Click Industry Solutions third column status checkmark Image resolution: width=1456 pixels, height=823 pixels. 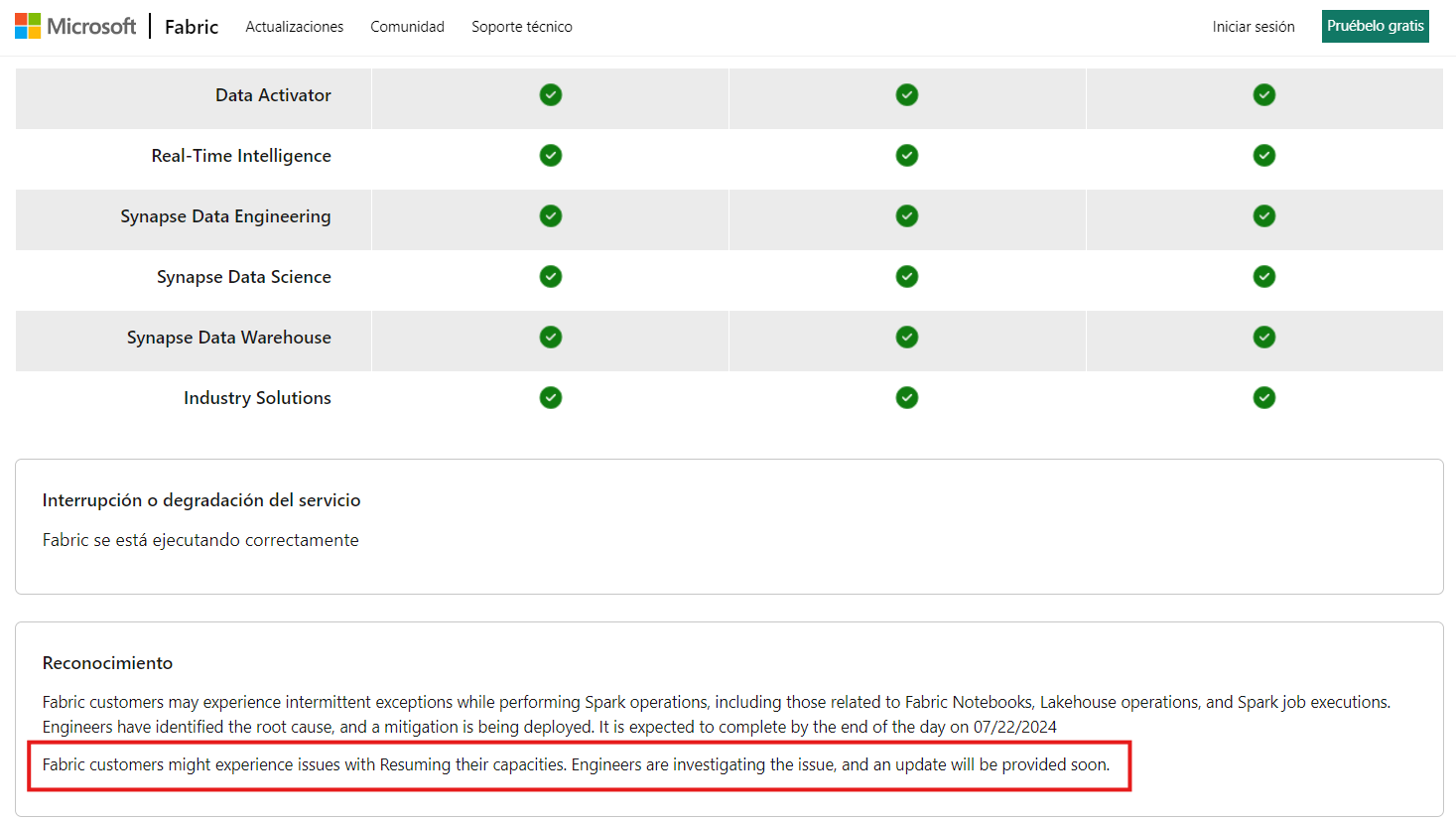pos(1264,397)
